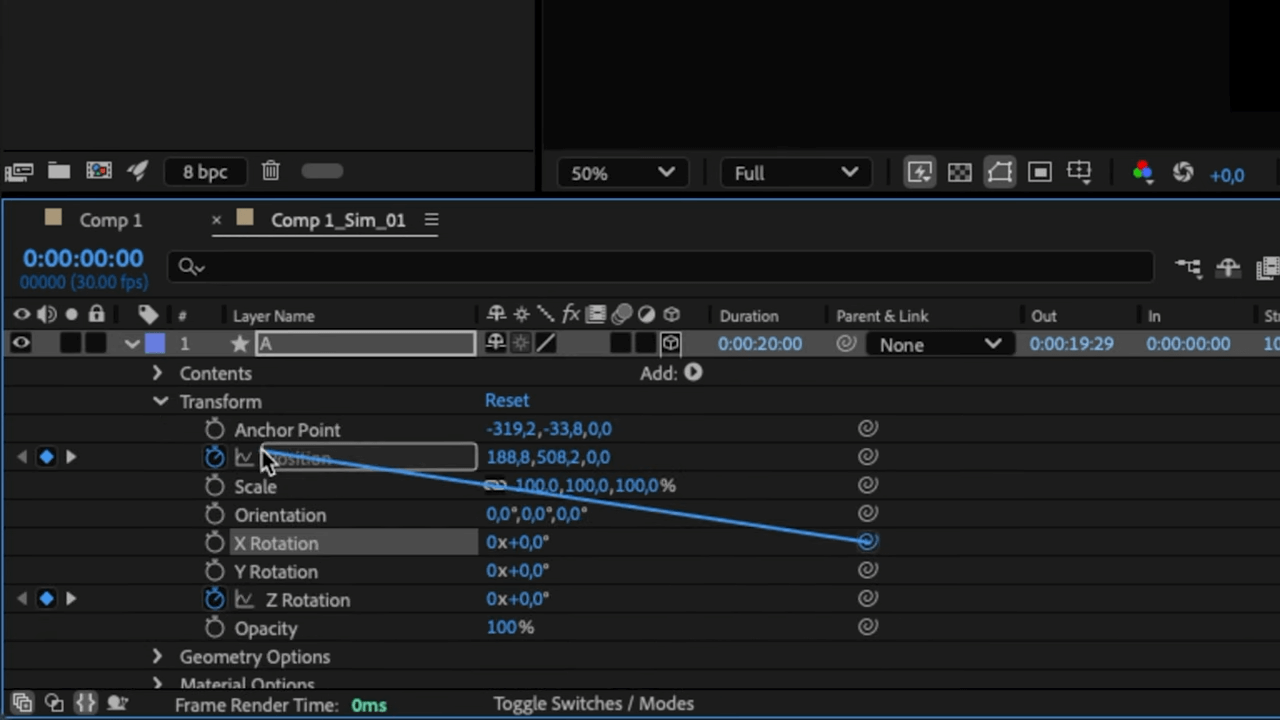1280x720 pixels.
Task: Enable the Orientation stopwatch
Action: coord(214,515)
